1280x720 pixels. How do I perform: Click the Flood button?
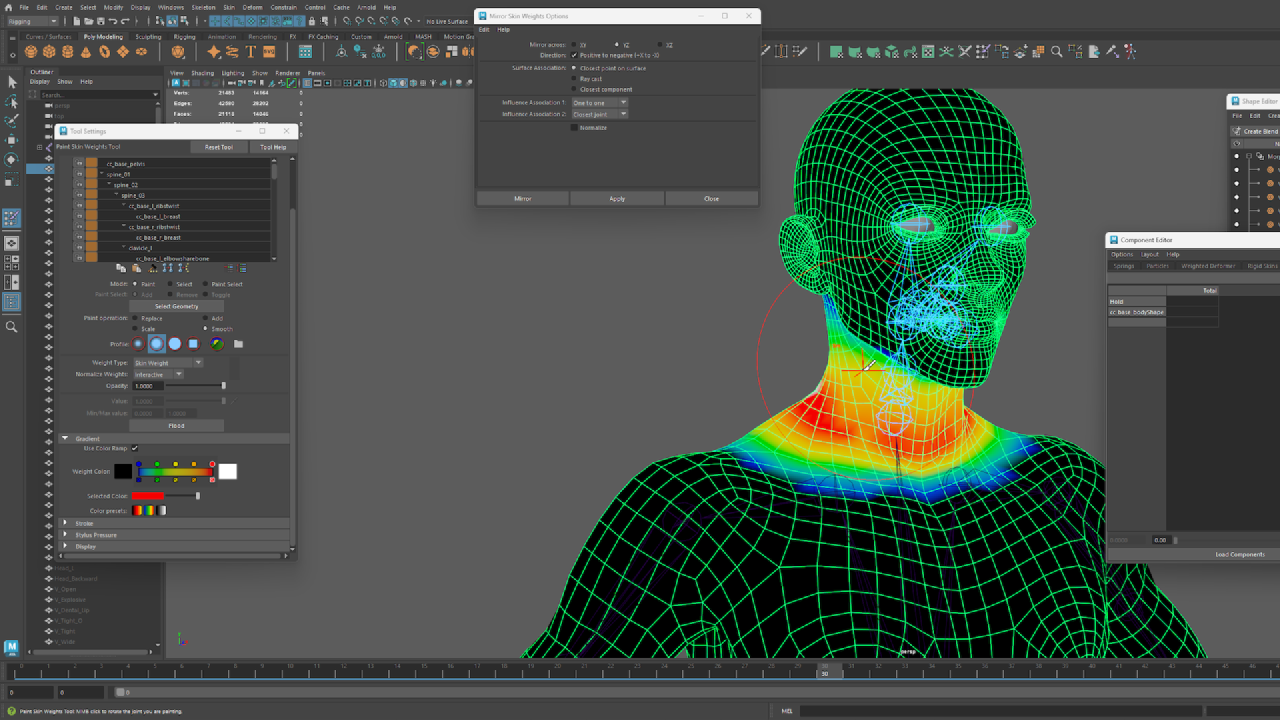(176, 425)
